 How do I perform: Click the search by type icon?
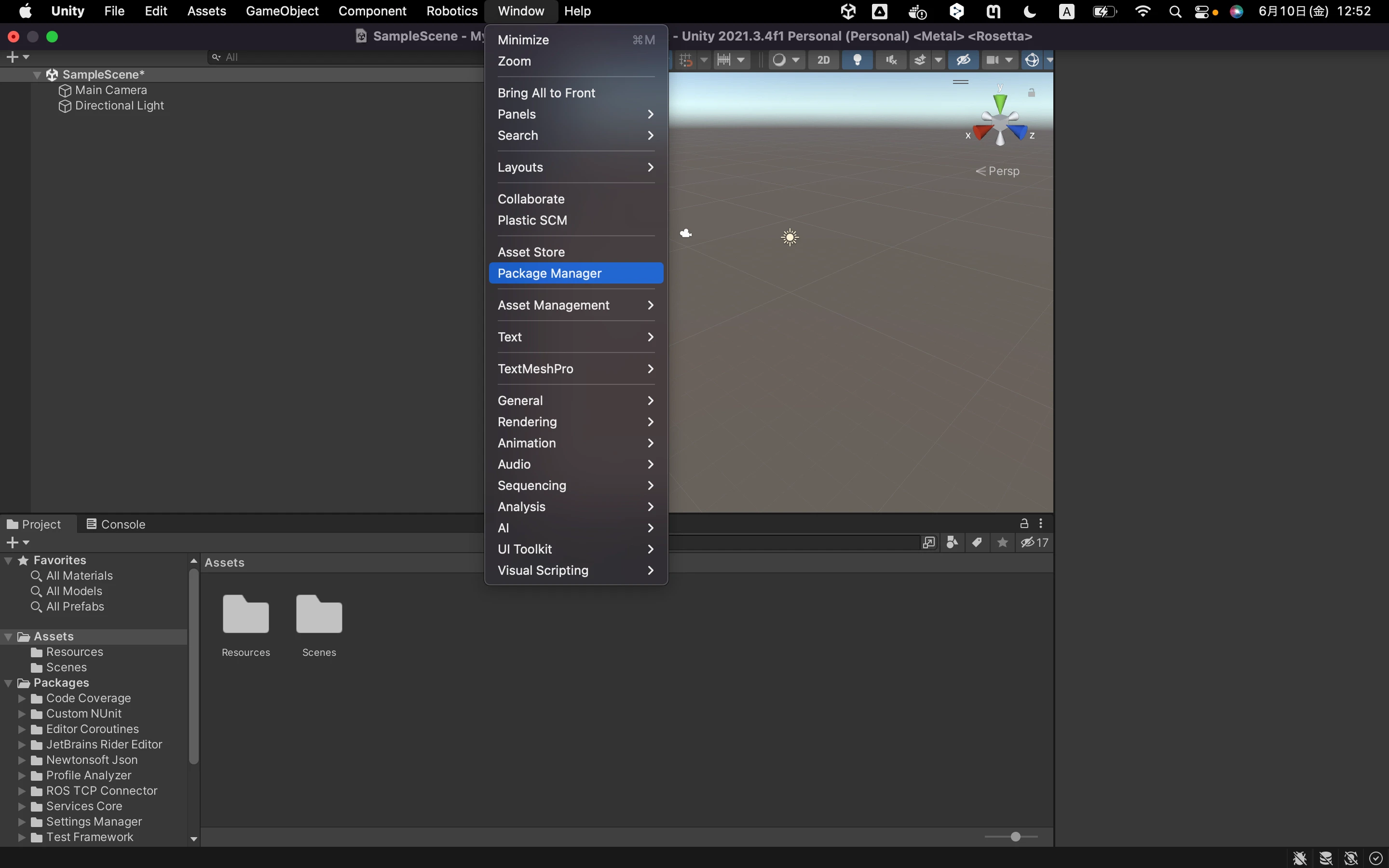point(952,542)
